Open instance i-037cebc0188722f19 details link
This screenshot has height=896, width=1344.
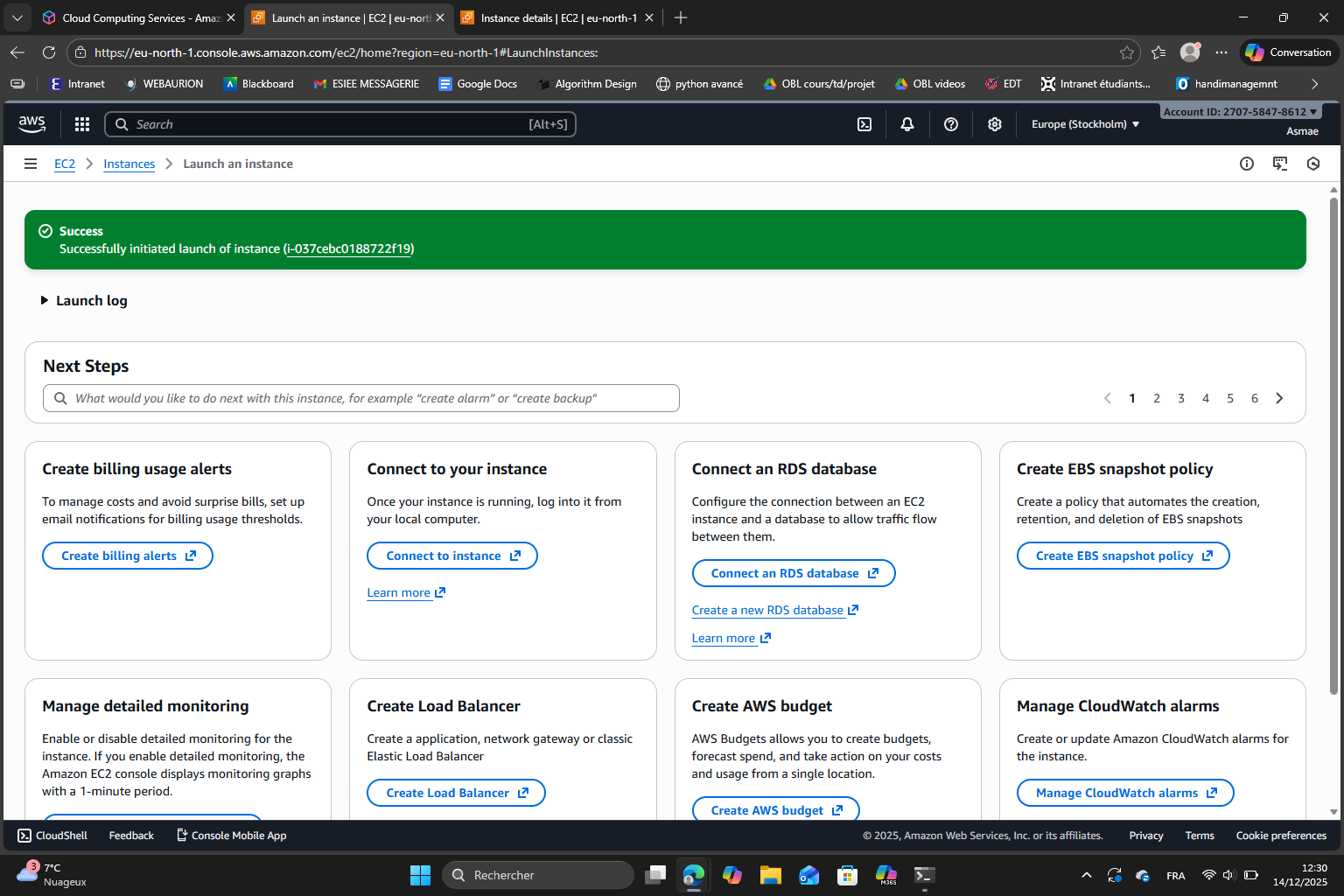pos(346,248)
